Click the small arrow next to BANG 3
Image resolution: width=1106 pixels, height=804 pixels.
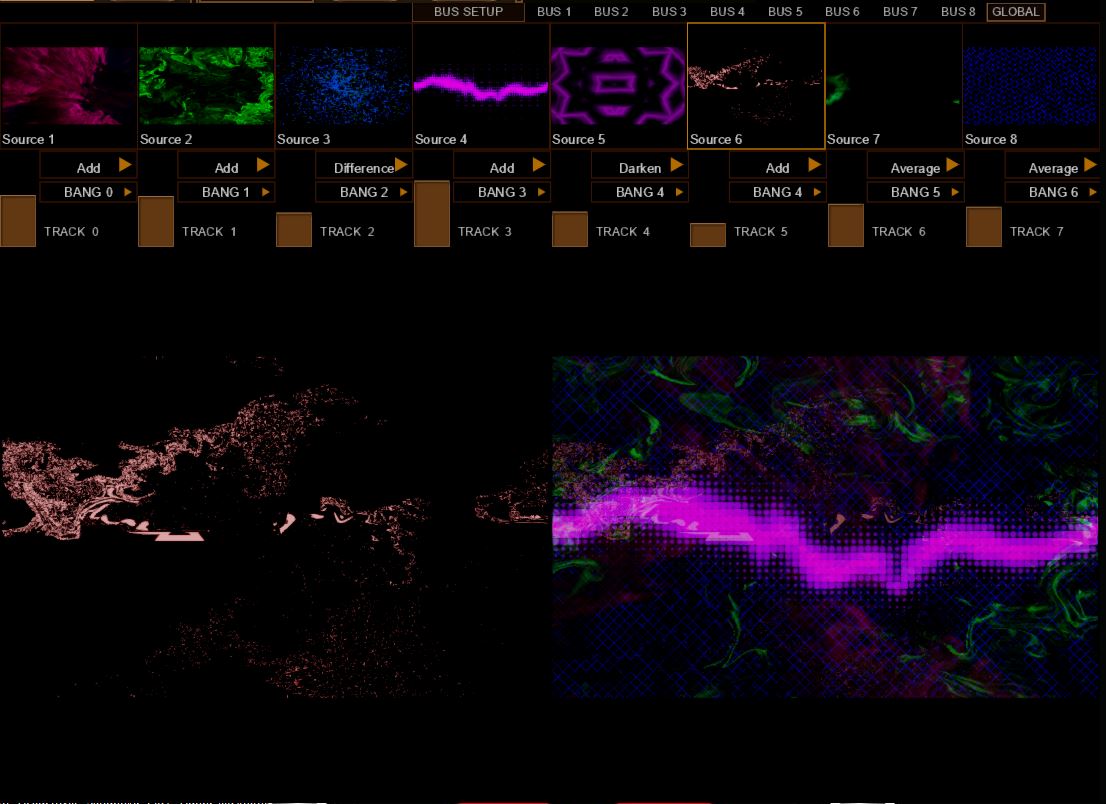click(x=541, y=192)
